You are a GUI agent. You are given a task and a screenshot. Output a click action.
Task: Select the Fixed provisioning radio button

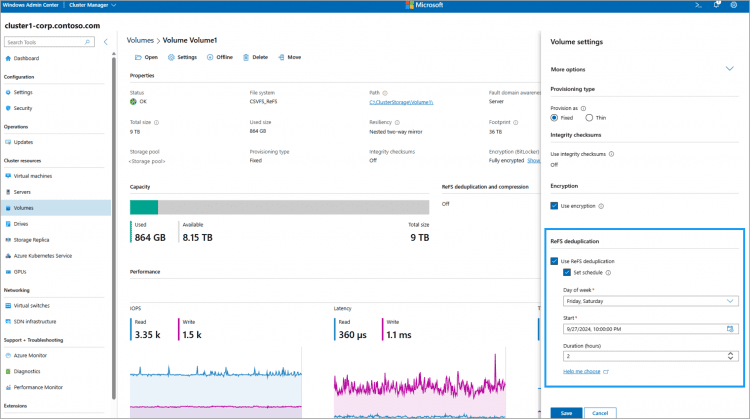click(554, 118)
